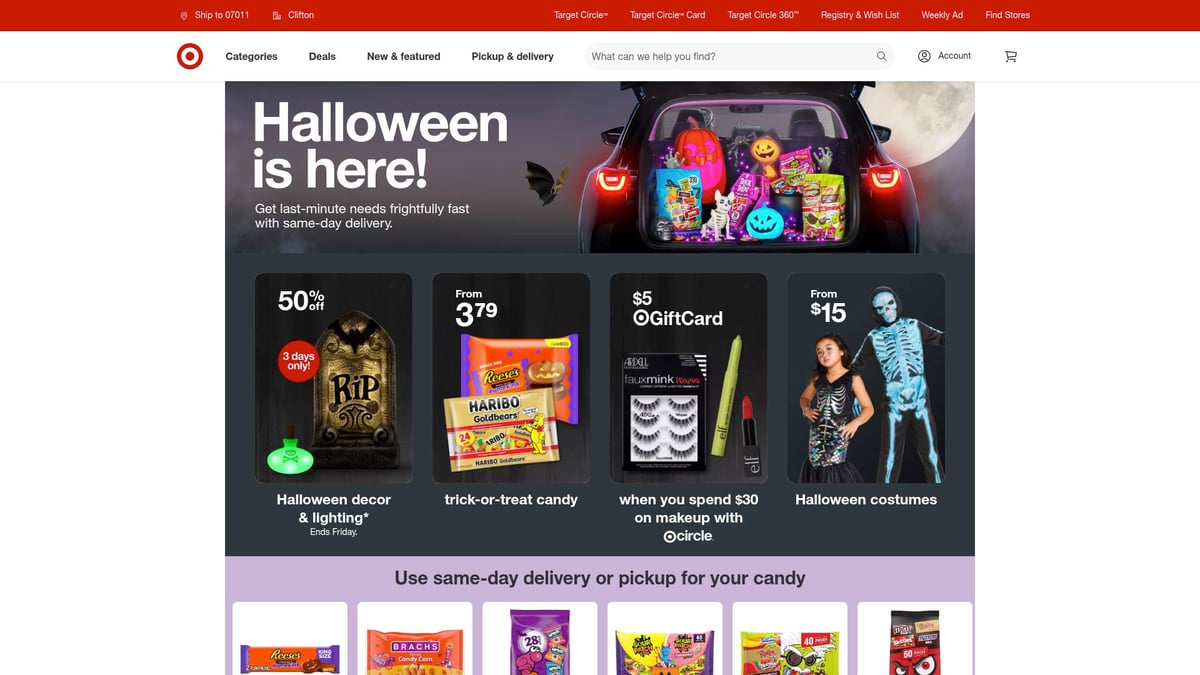The height and width of the screenshot is (675, 1200).
Task: Open the shopping cart icon
Action: coord(1011,56)
